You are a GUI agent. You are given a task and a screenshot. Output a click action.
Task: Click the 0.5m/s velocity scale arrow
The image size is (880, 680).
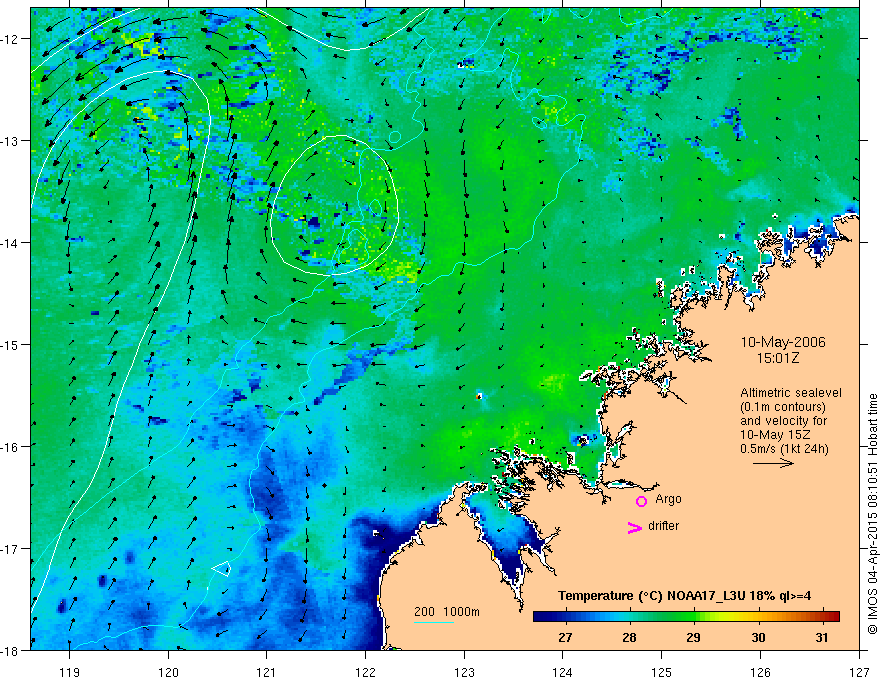[x=773, y=463]
